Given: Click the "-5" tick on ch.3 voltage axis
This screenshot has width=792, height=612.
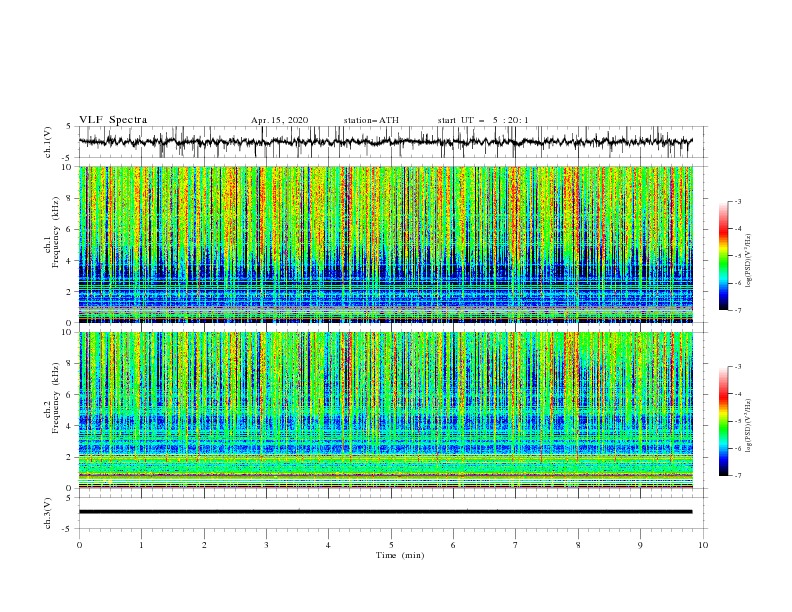Looking at the screenshot, I should tap(68, 529).
